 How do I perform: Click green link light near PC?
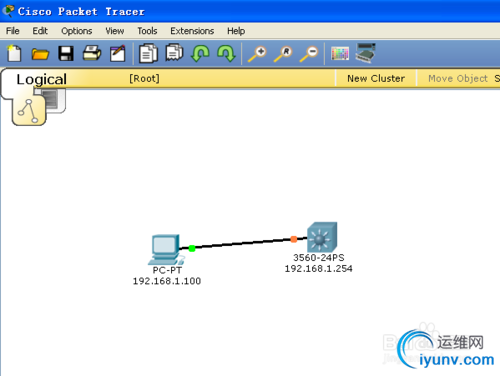coord(192,248)
